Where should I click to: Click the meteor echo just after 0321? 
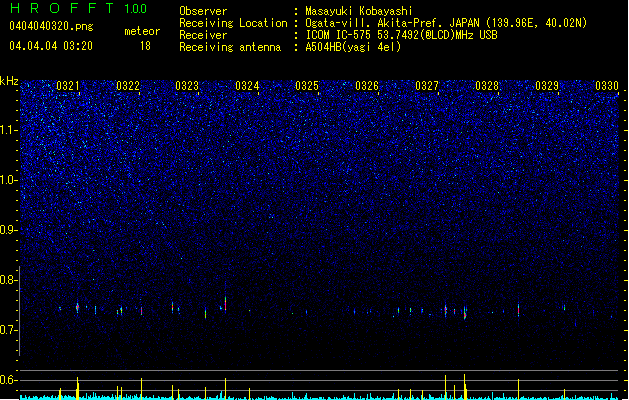pyautogui.click(x=77, y=308)
